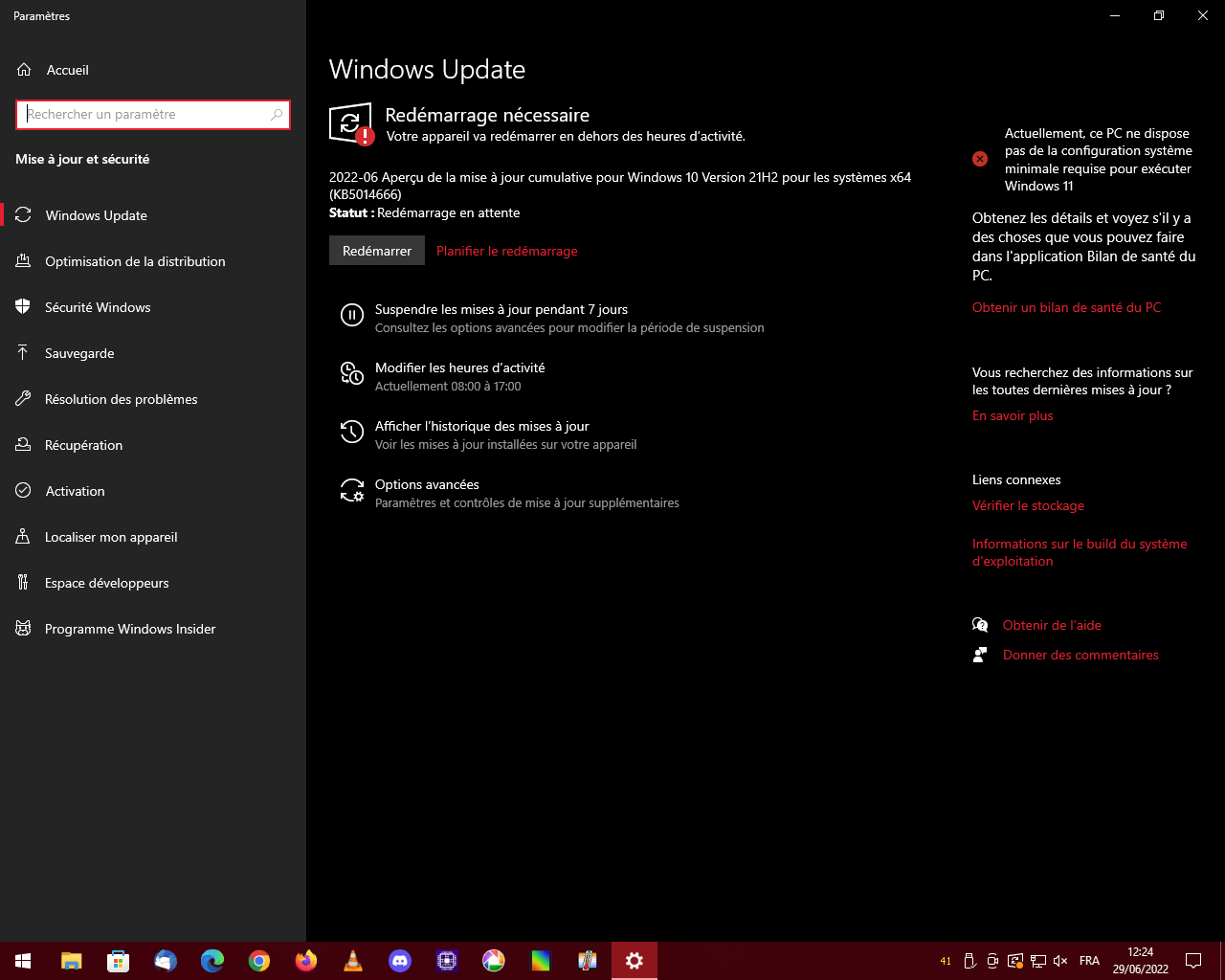
Task: Click the Redémarrer button
Action: [x=377, y=251]
